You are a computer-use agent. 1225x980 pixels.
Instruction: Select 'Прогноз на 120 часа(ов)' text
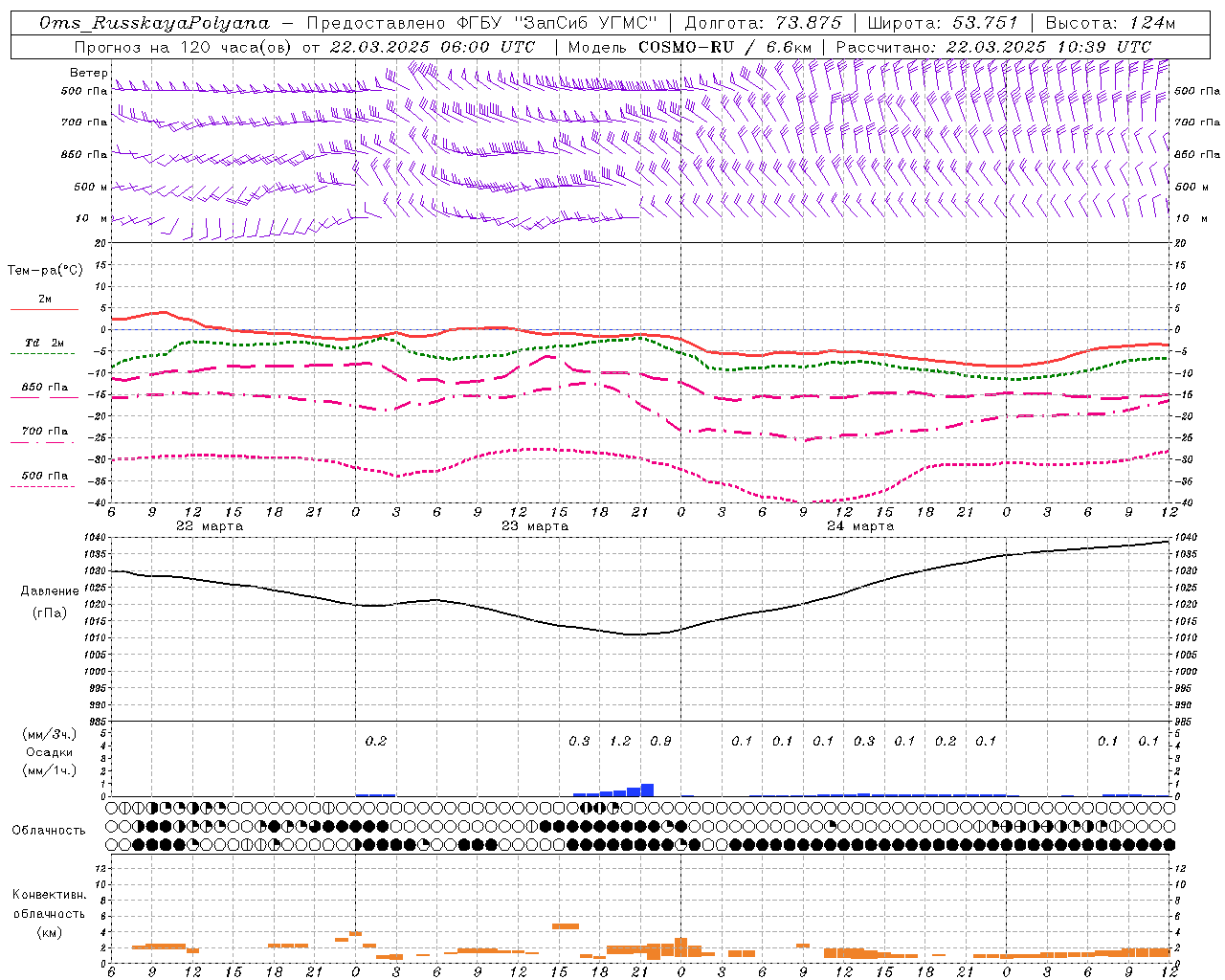184,47
